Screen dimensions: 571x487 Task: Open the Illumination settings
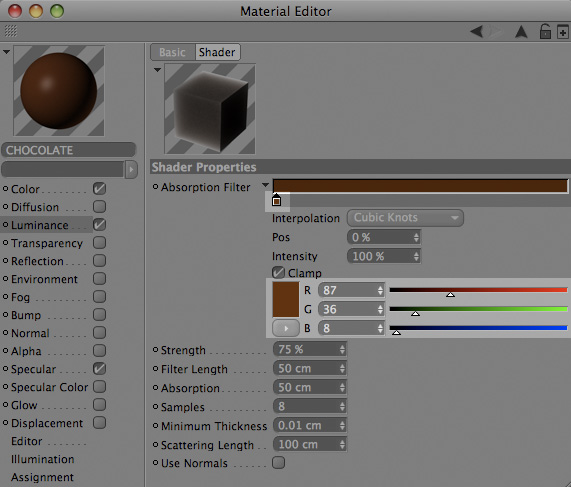(43, 459)
